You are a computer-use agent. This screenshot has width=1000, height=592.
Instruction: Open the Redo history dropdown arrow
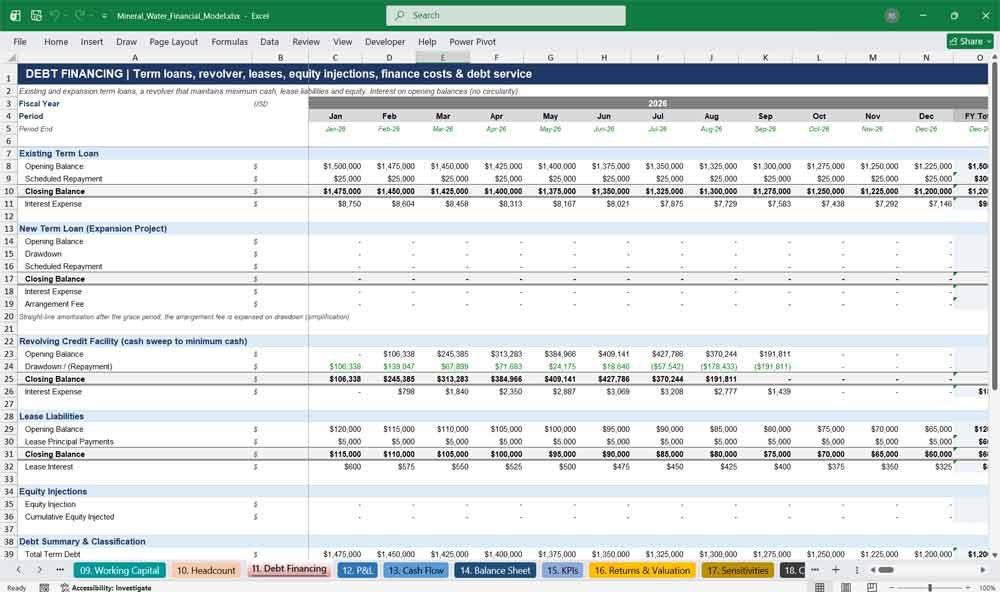tap(91, 15)
